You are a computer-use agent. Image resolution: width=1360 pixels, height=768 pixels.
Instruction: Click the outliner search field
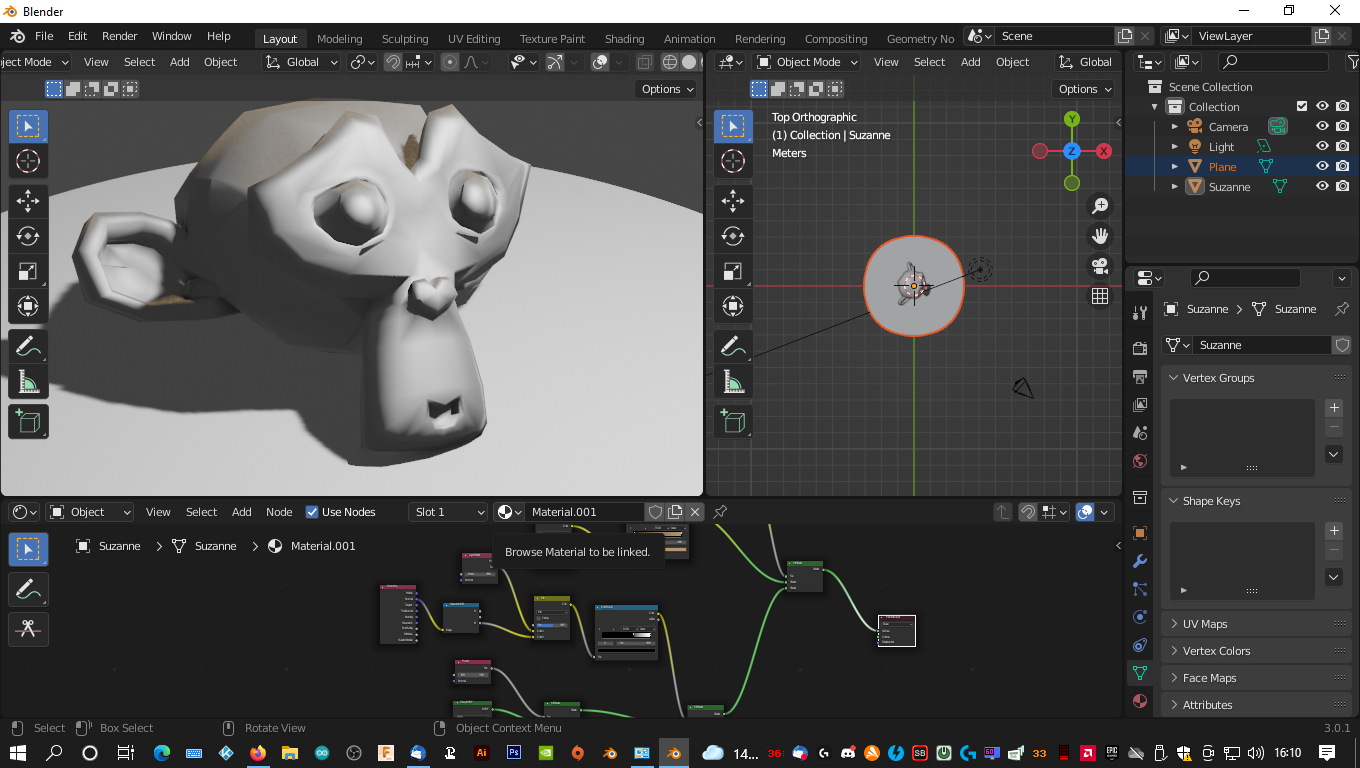(x=1272, y=62)
